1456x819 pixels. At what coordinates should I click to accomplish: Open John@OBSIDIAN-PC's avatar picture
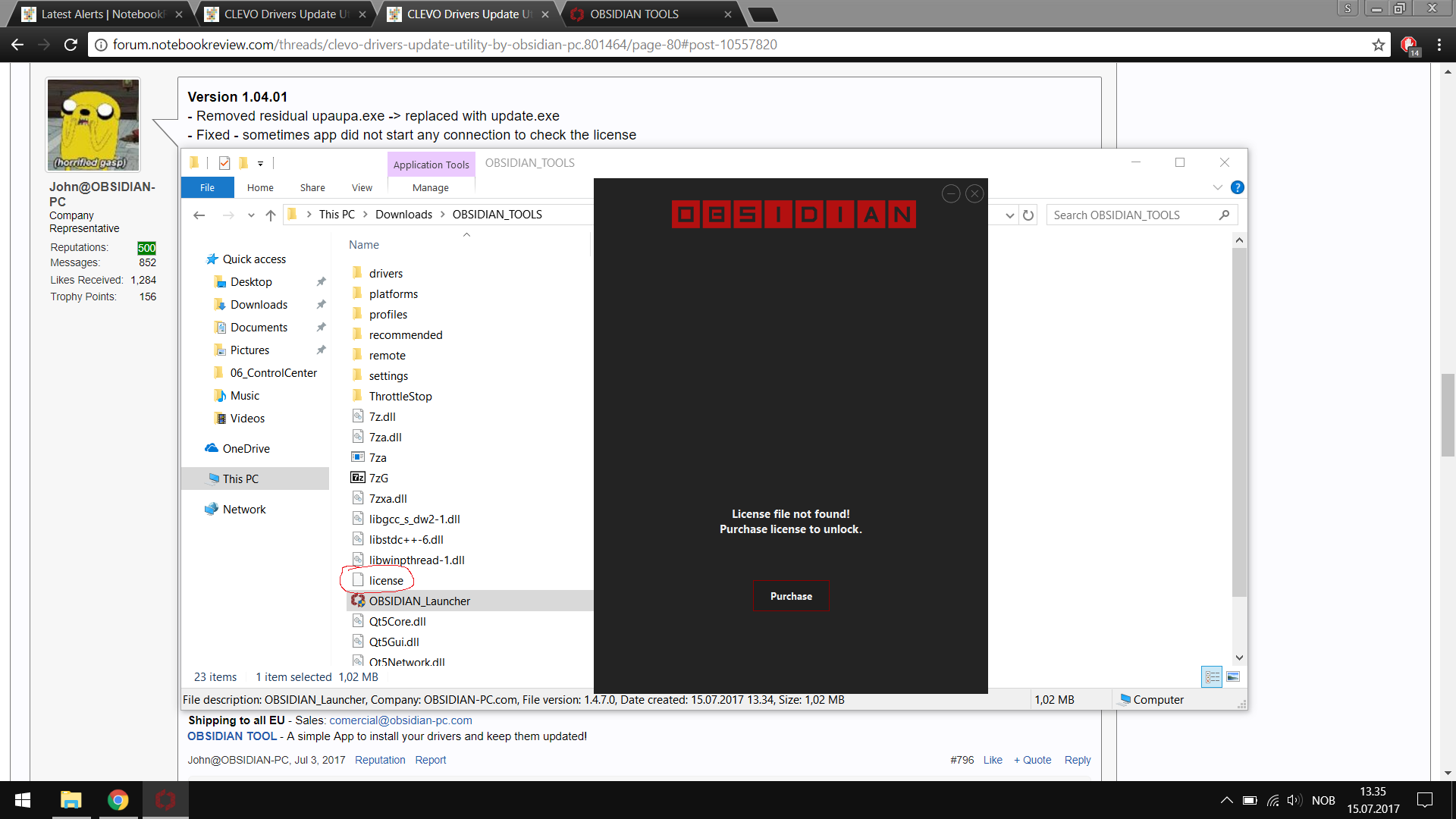(93, 125)
